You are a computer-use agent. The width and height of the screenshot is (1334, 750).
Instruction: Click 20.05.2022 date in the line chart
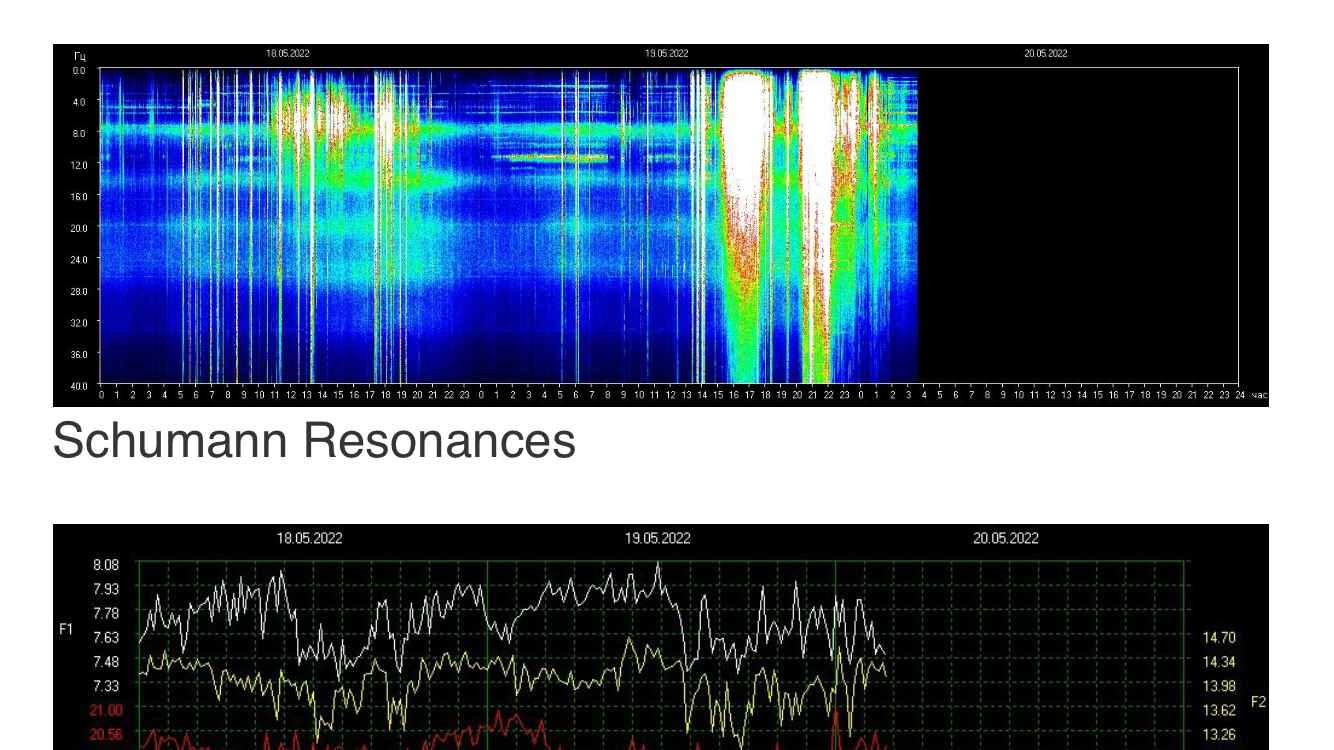point(1005,538)
